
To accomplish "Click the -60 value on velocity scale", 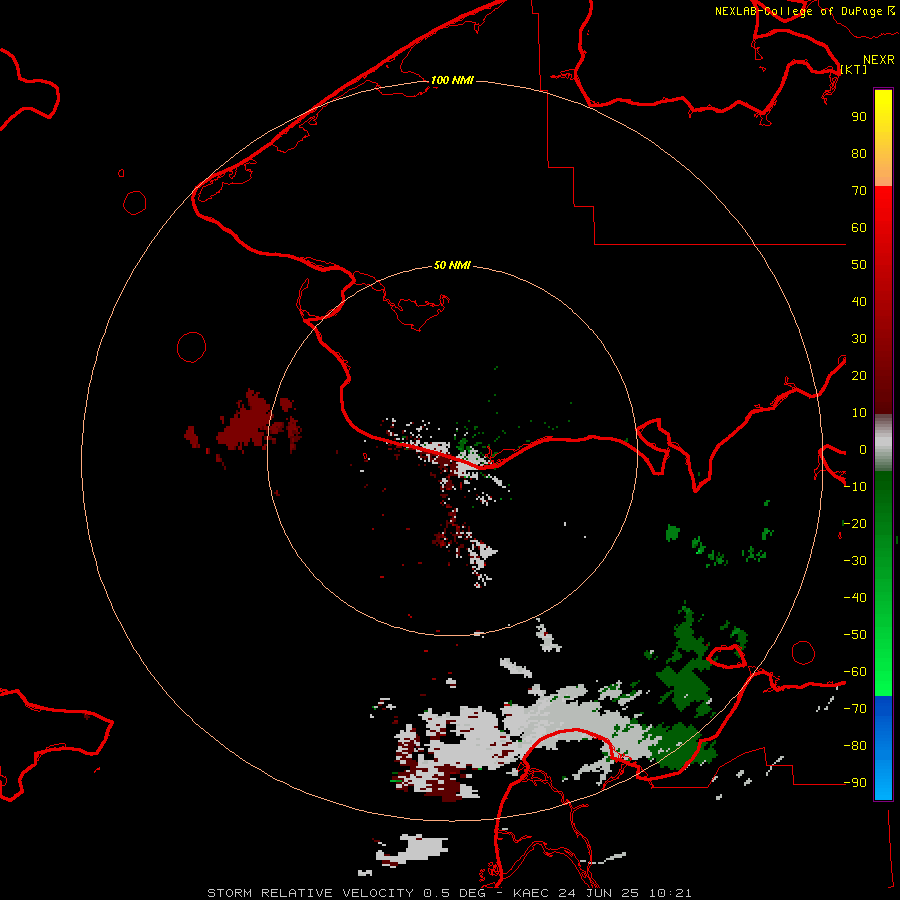I will click(x=855, y=672).
